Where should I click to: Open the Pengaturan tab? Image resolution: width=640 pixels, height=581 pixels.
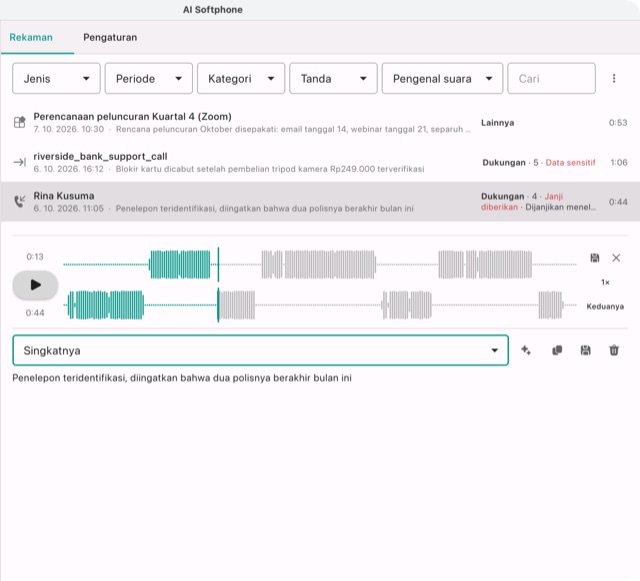pos(110,38)
